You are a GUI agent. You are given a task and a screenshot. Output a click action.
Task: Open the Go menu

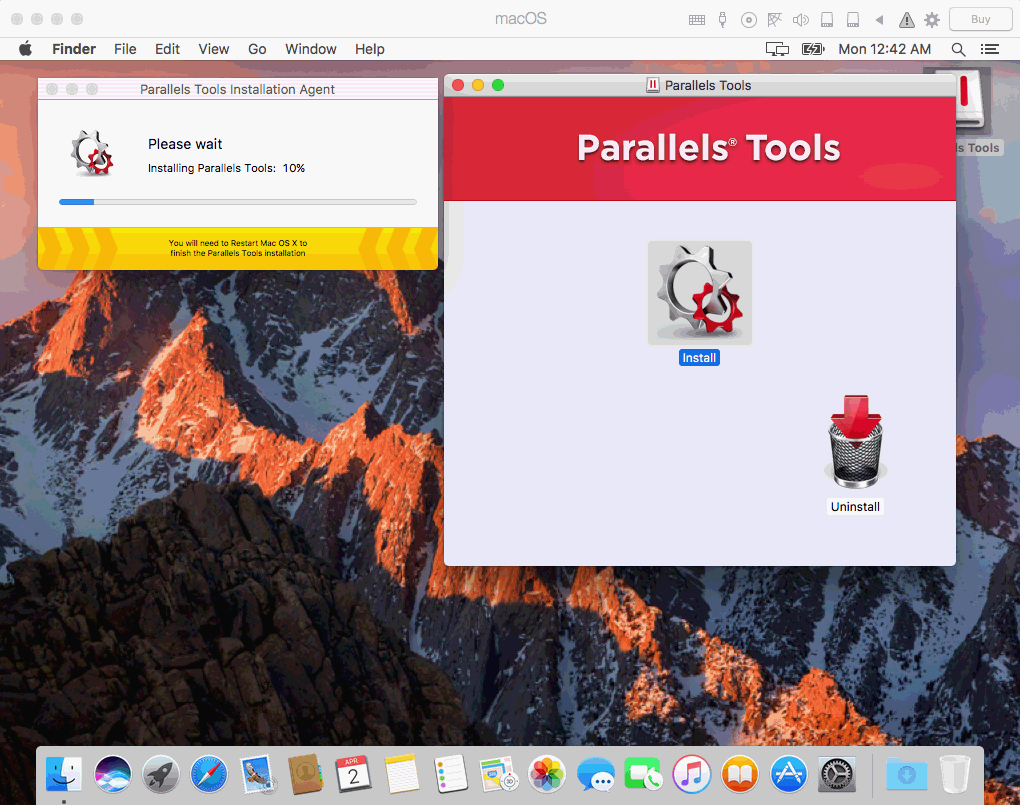click(257, 49)
